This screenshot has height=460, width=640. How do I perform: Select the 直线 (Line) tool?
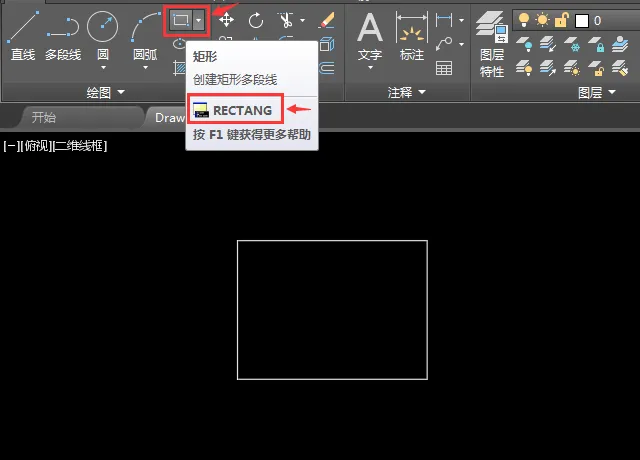coord(23,36)
